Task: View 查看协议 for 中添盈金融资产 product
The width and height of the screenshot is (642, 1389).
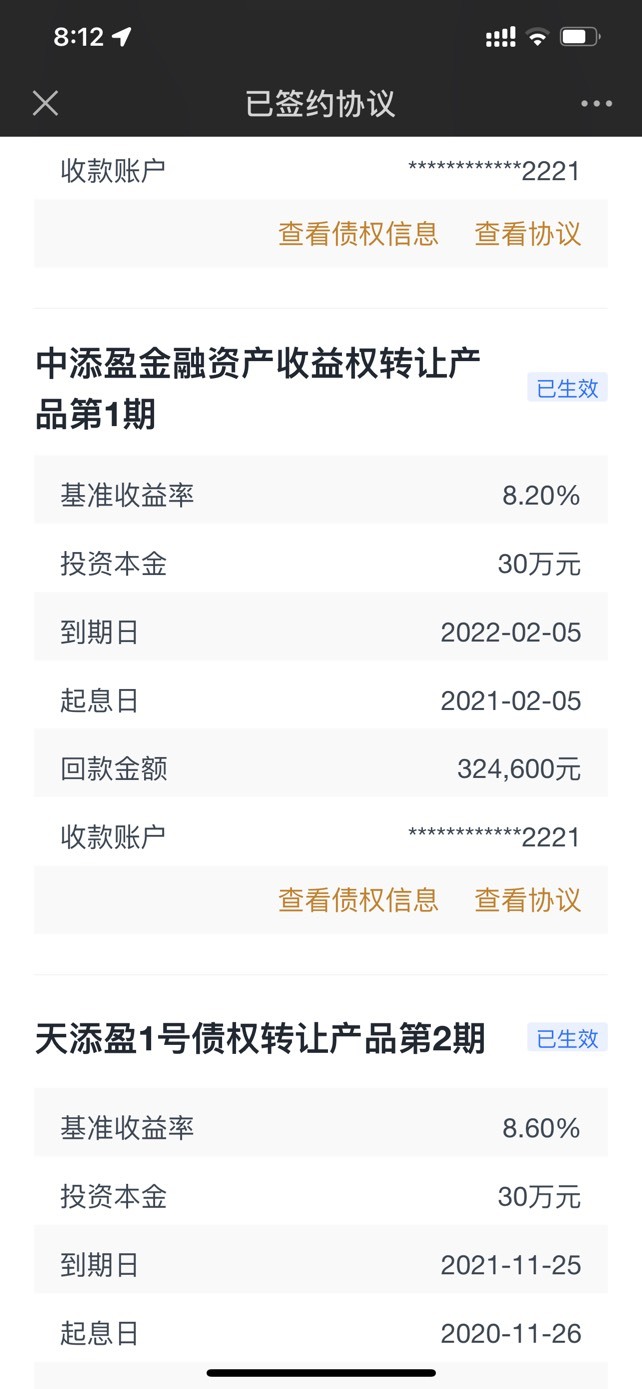Action: click(x=527, y=900)
